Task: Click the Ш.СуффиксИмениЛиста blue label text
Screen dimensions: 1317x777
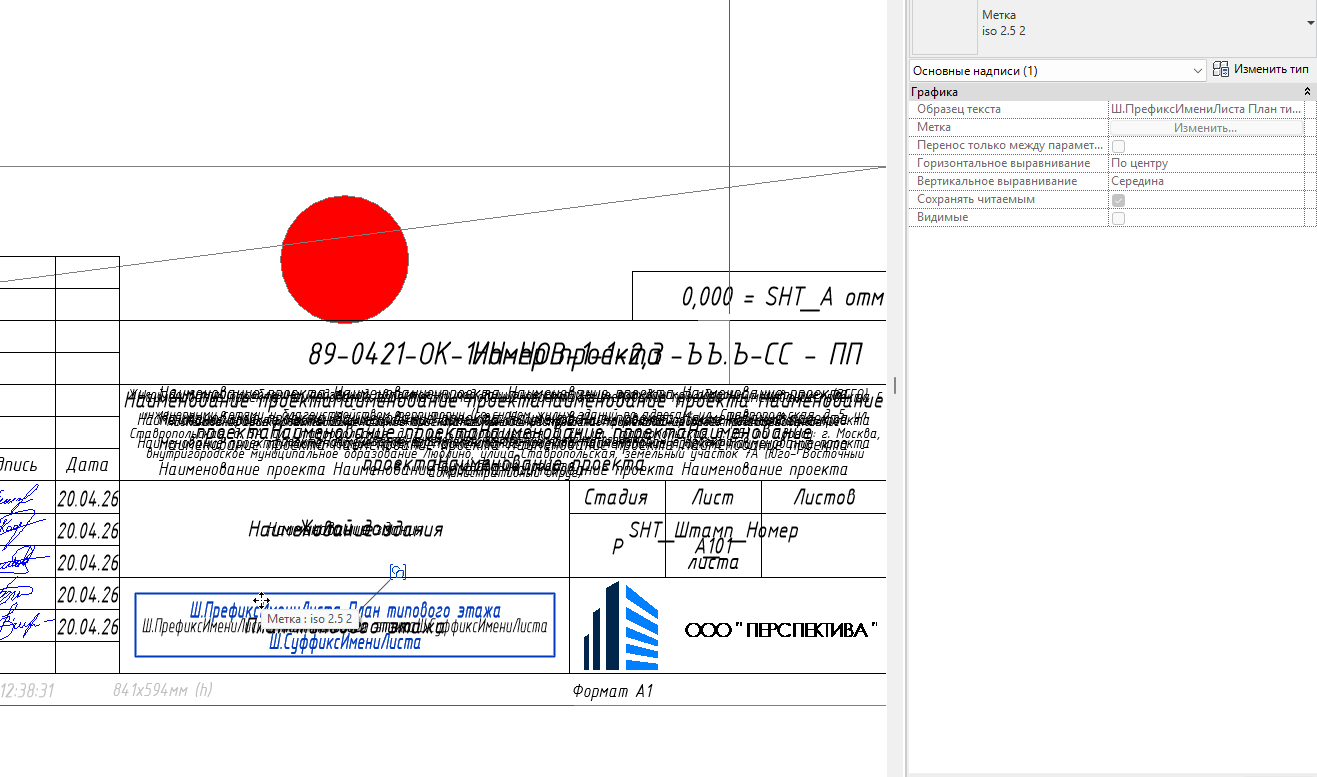Action: tap(345, 643)
